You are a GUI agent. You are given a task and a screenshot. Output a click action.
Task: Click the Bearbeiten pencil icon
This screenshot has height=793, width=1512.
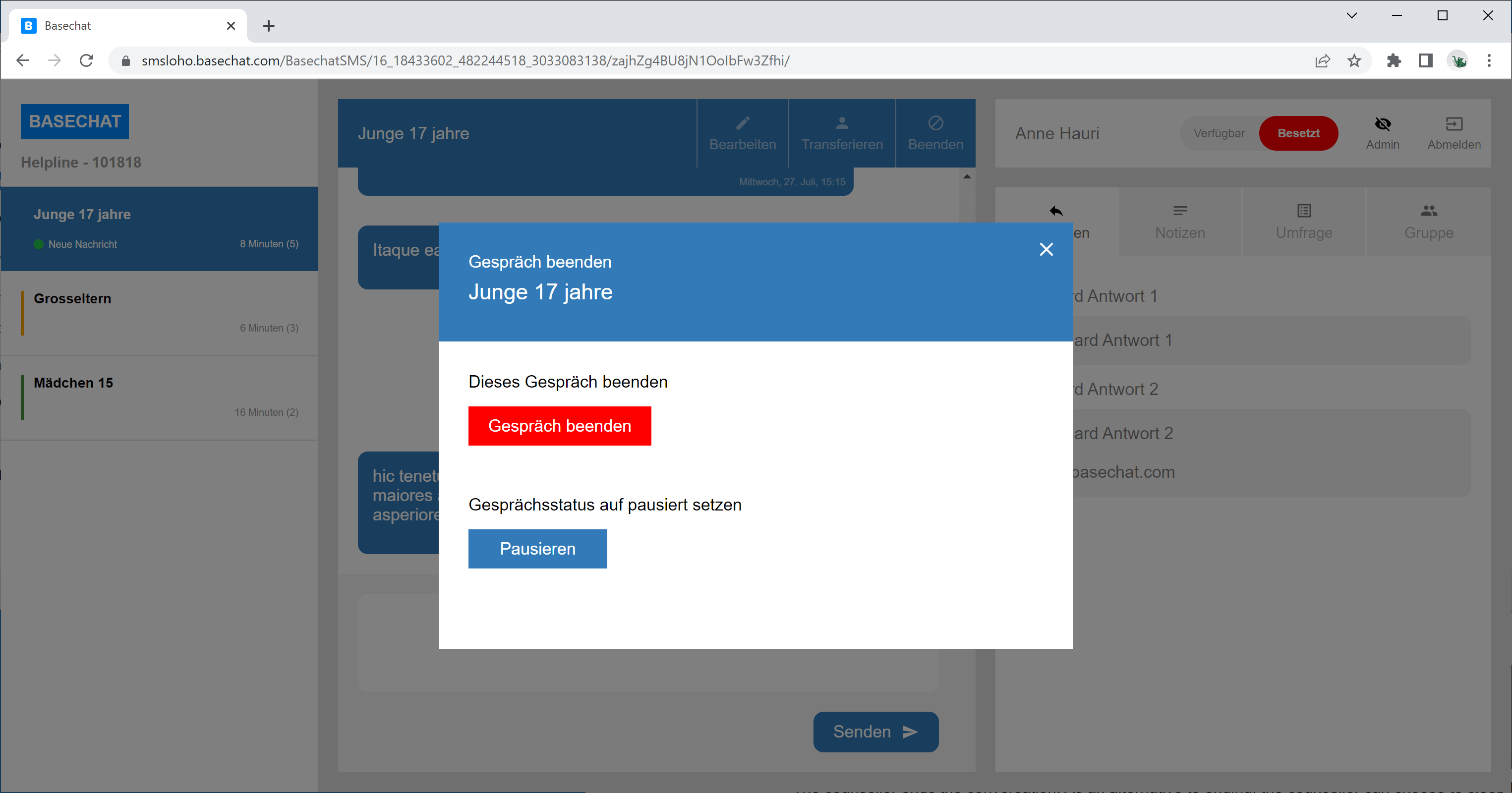pos(743,123)
